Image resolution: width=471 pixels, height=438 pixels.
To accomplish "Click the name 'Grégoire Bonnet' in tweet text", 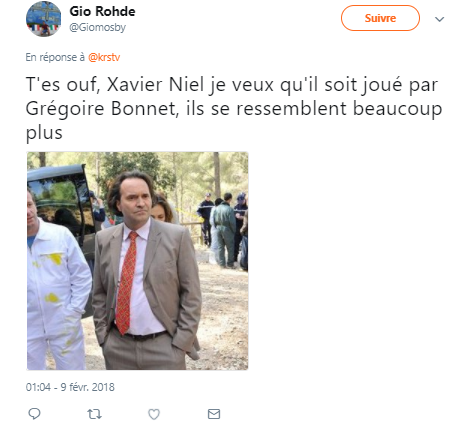I will click(x=101, y=109).
